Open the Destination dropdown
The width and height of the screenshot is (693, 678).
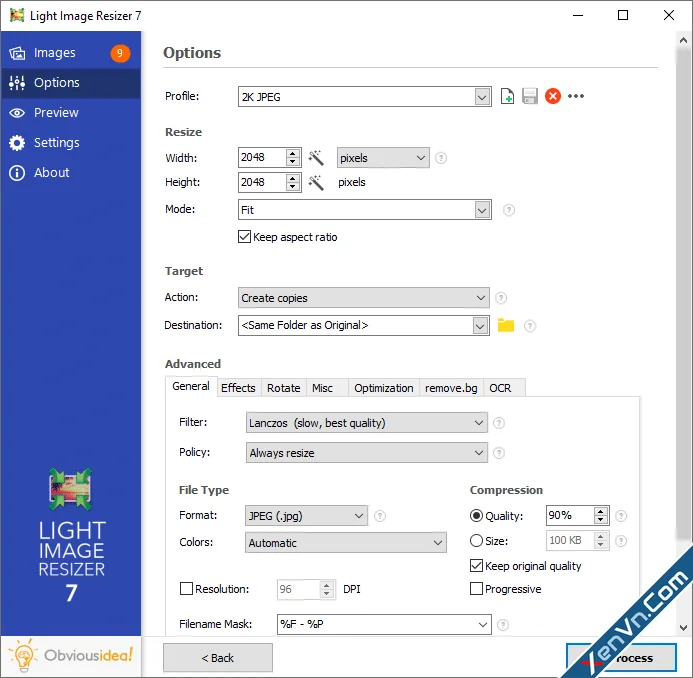click(x=480, y=326)
